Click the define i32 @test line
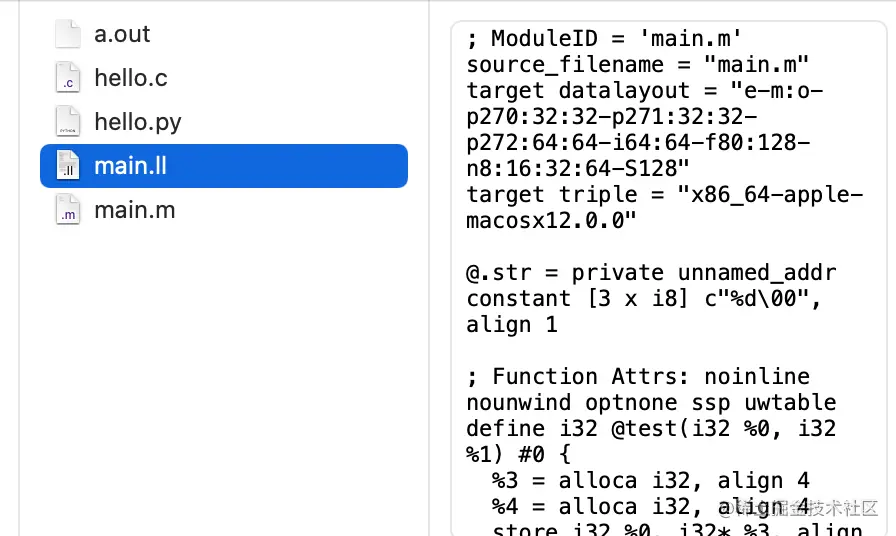The height and width of the screenshot is (536, 896). tap(650, 429)
